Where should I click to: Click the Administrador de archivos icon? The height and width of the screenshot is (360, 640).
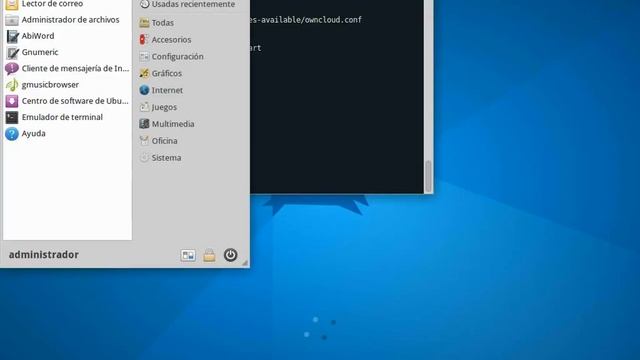tap(12, 20)
